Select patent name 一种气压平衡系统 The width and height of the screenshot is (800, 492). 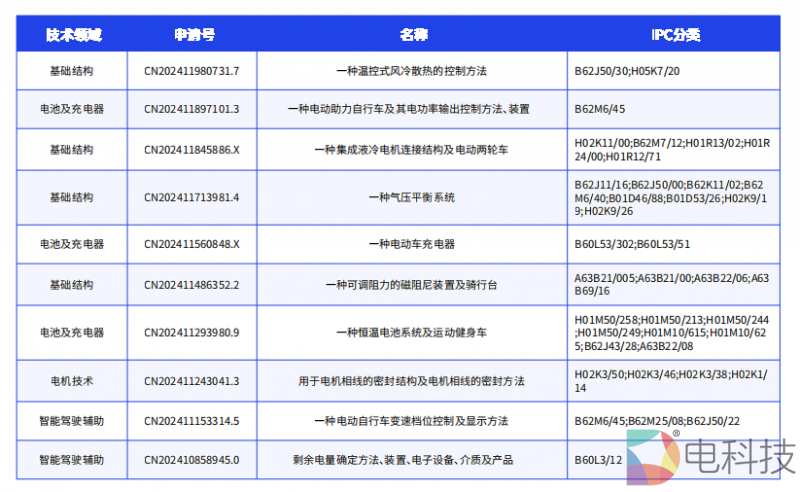(411, 197)
